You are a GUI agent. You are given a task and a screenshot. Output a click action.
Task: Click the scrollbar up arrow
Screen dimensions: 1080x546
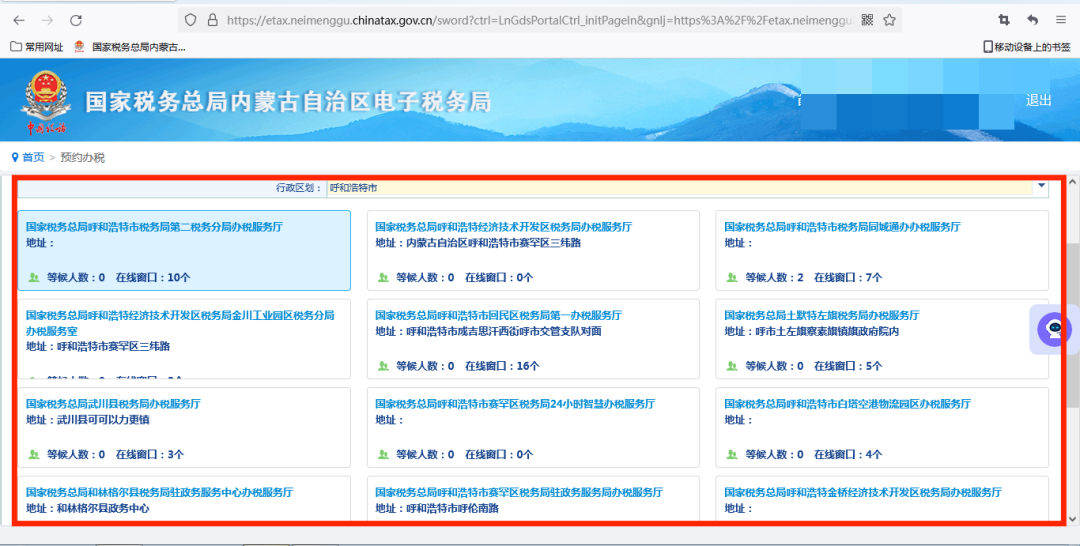1072,182
